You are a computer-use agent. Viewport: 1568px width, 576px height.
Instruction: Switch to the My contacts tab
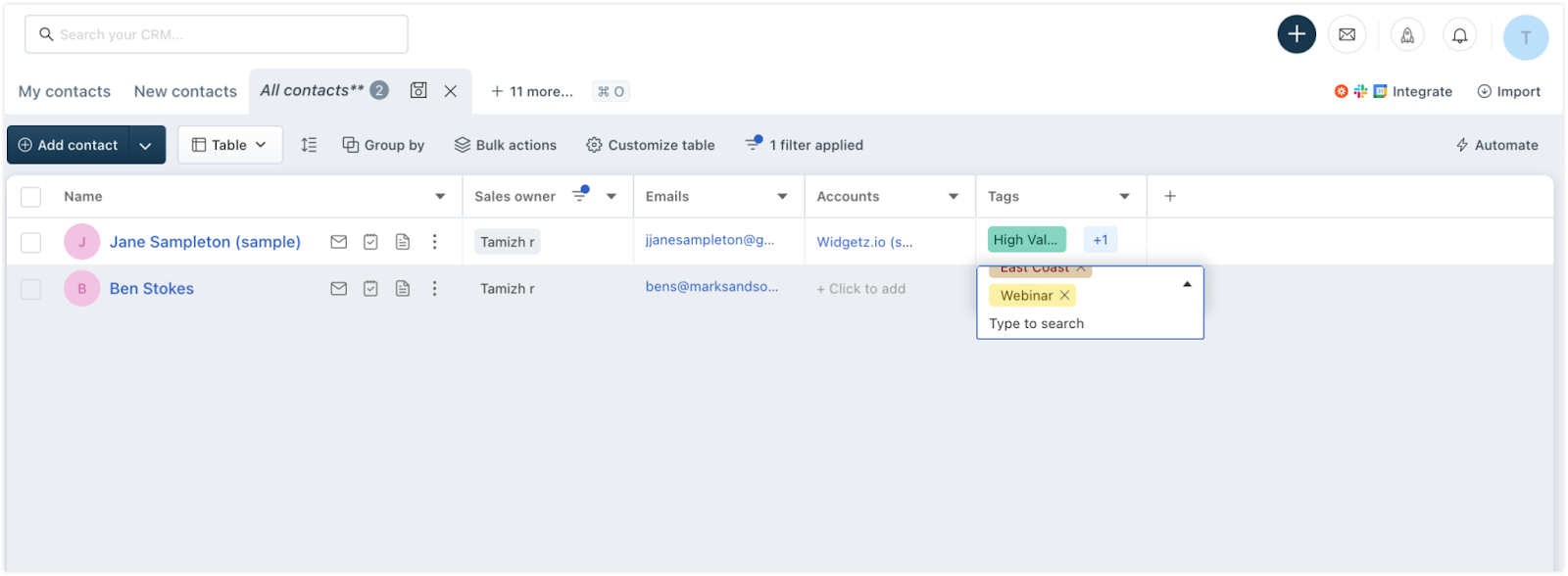click(x=65, y=91)
